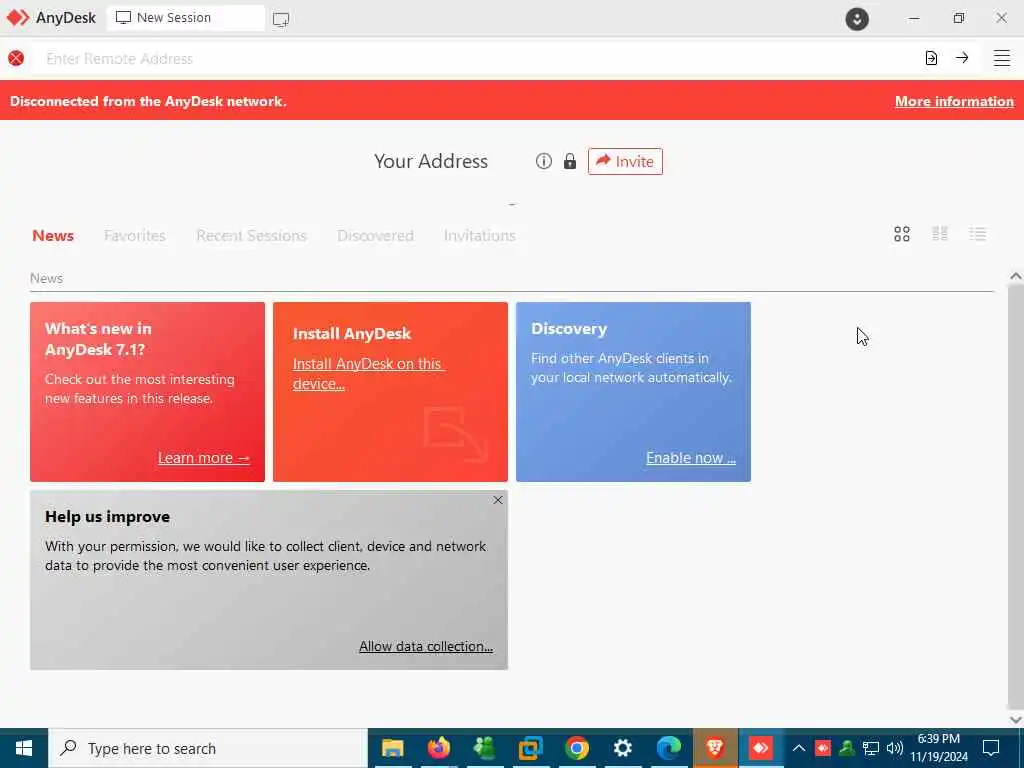
Task: Launch Firefox from the taskbar
Action: click(x=439, y=748)
